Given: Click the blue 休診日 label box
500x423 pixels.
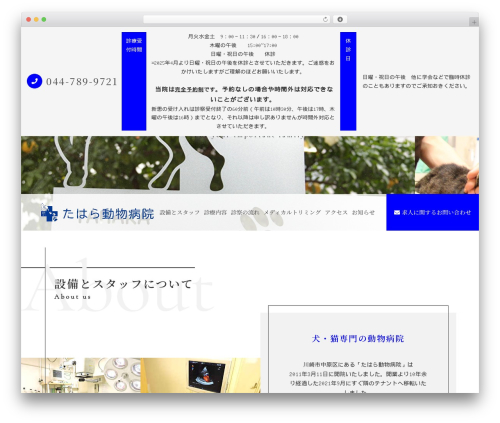Looking at the screenshot, I should pos(348,81).
